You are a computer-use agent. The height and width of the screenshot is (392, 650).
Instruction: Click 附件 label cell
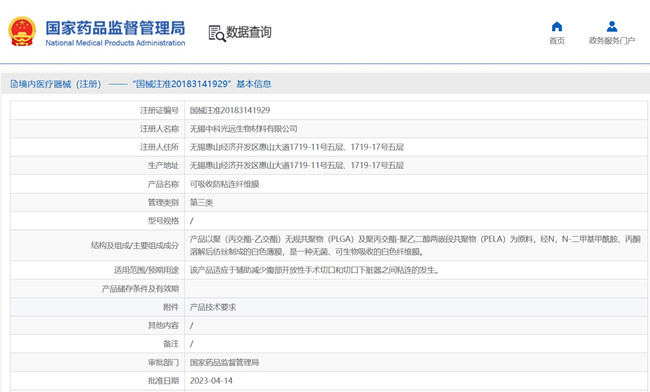(97, 307)
